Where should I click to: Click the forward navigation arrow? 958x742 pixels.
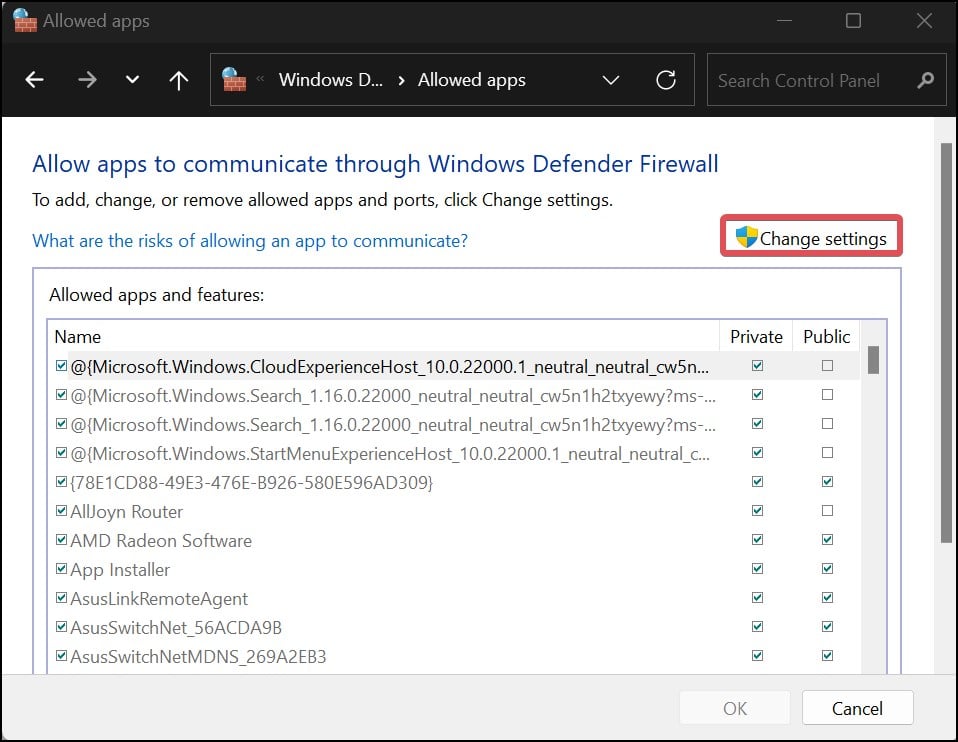[x=87, y=79]
